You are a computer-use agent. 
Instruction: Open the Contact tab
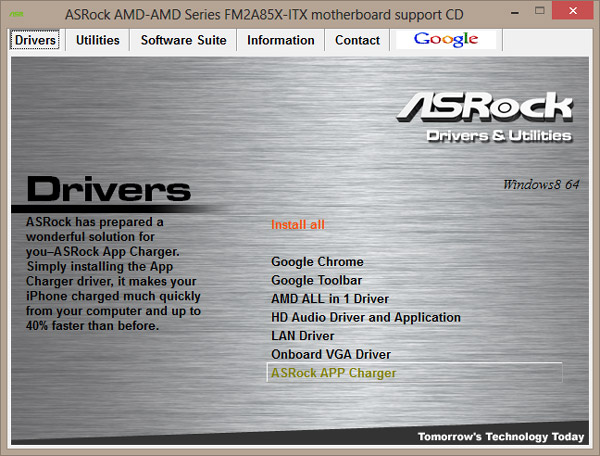coord(357,40)
